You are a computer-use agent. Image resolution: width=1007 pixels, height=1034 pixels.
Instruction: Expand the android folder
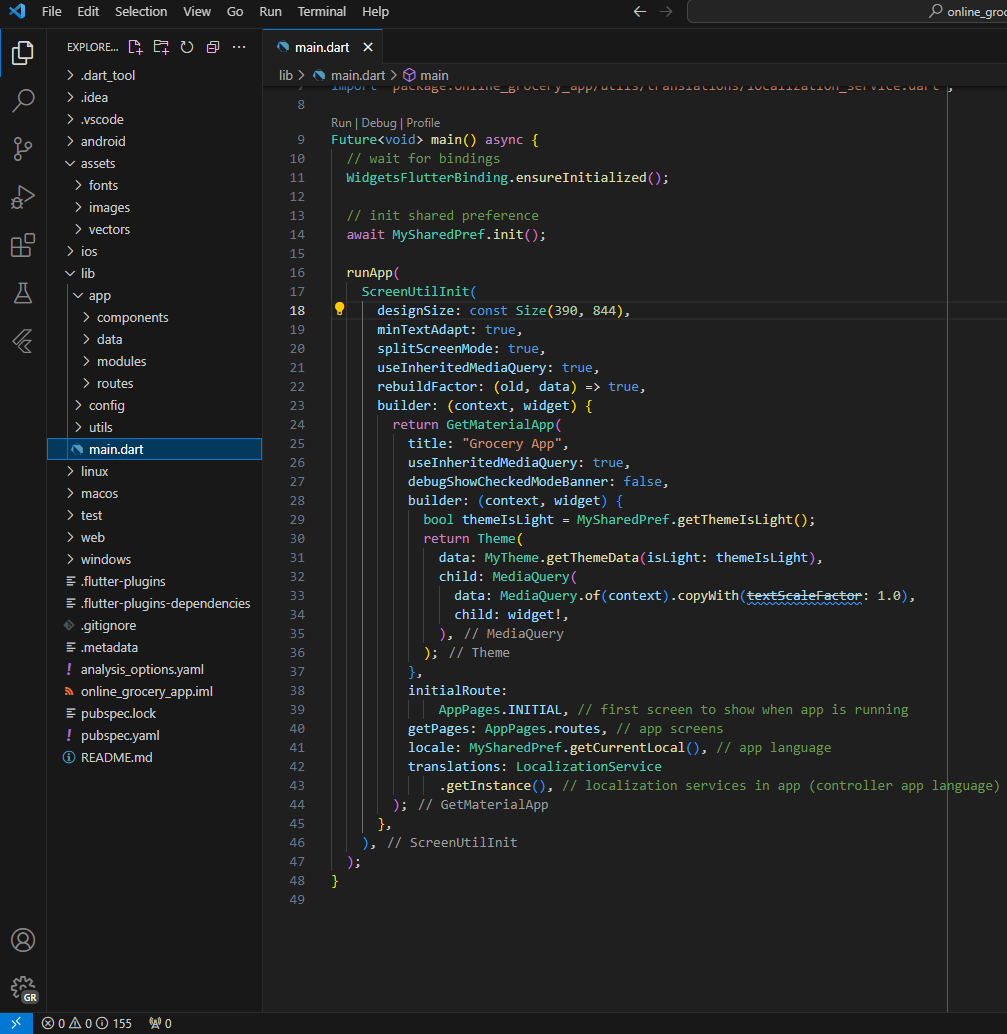(x=103, y=141)
